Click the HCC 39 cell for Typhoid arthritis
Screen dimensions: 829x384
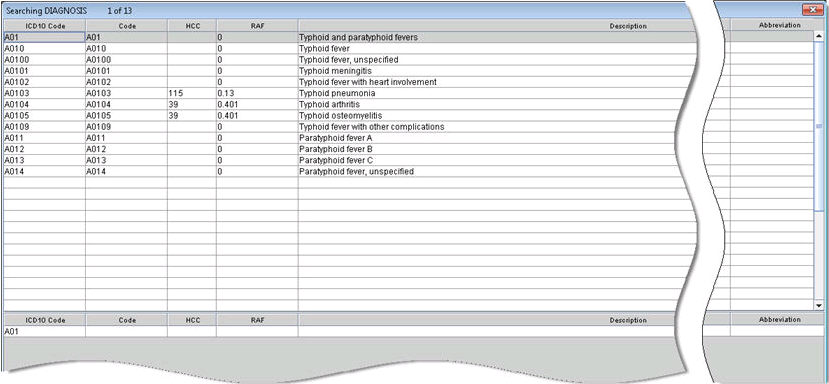(x=192, y=104)
